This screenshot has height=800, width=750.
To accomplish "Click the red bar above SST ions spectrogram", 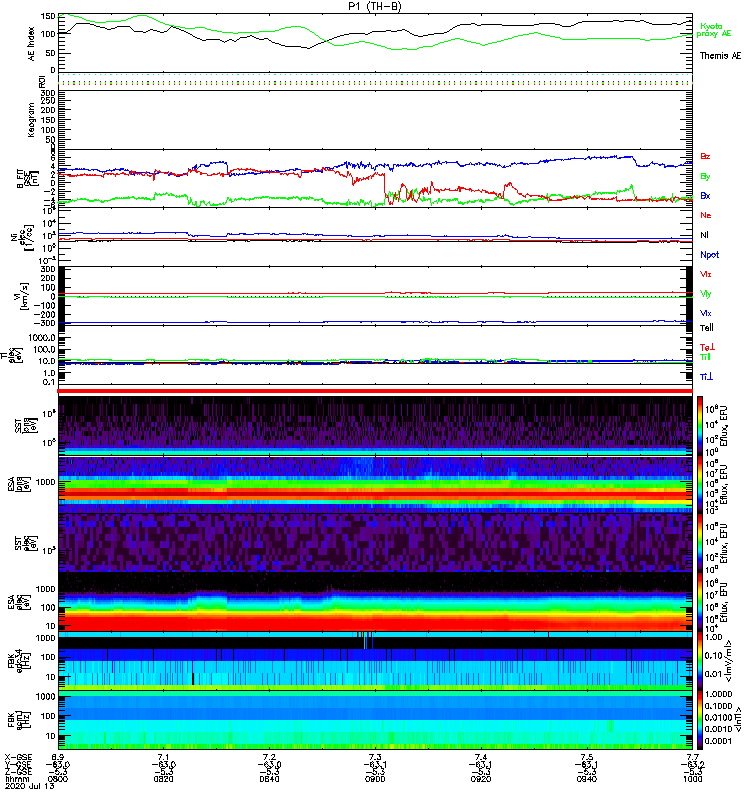I will (375, 391).
